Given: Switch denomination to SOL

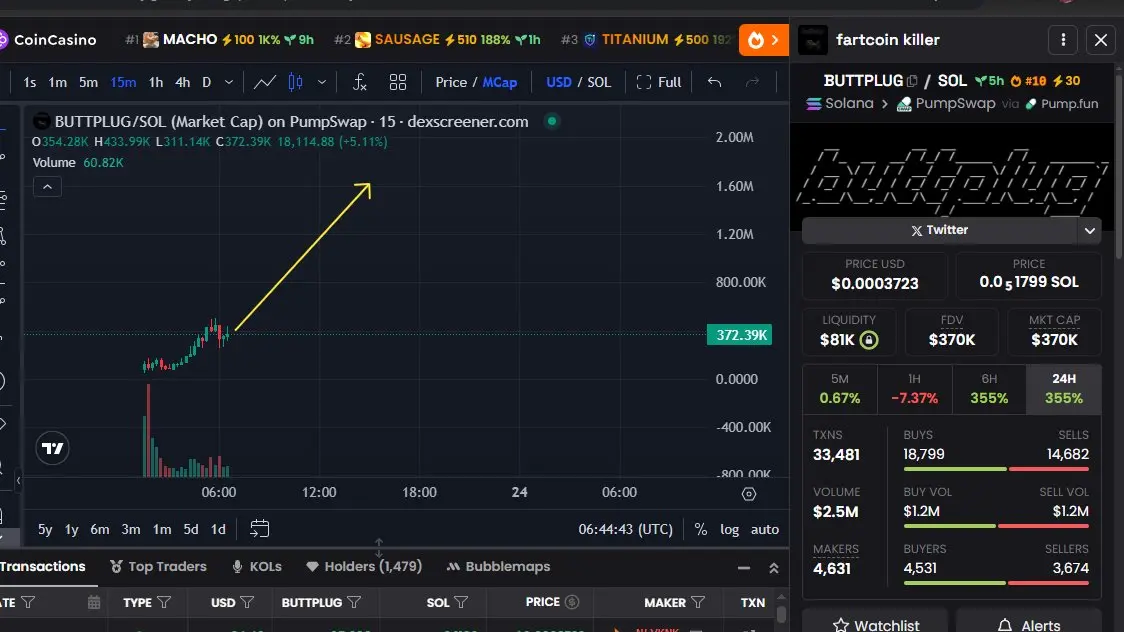Looking at the screenshot, I should (599, 82).
